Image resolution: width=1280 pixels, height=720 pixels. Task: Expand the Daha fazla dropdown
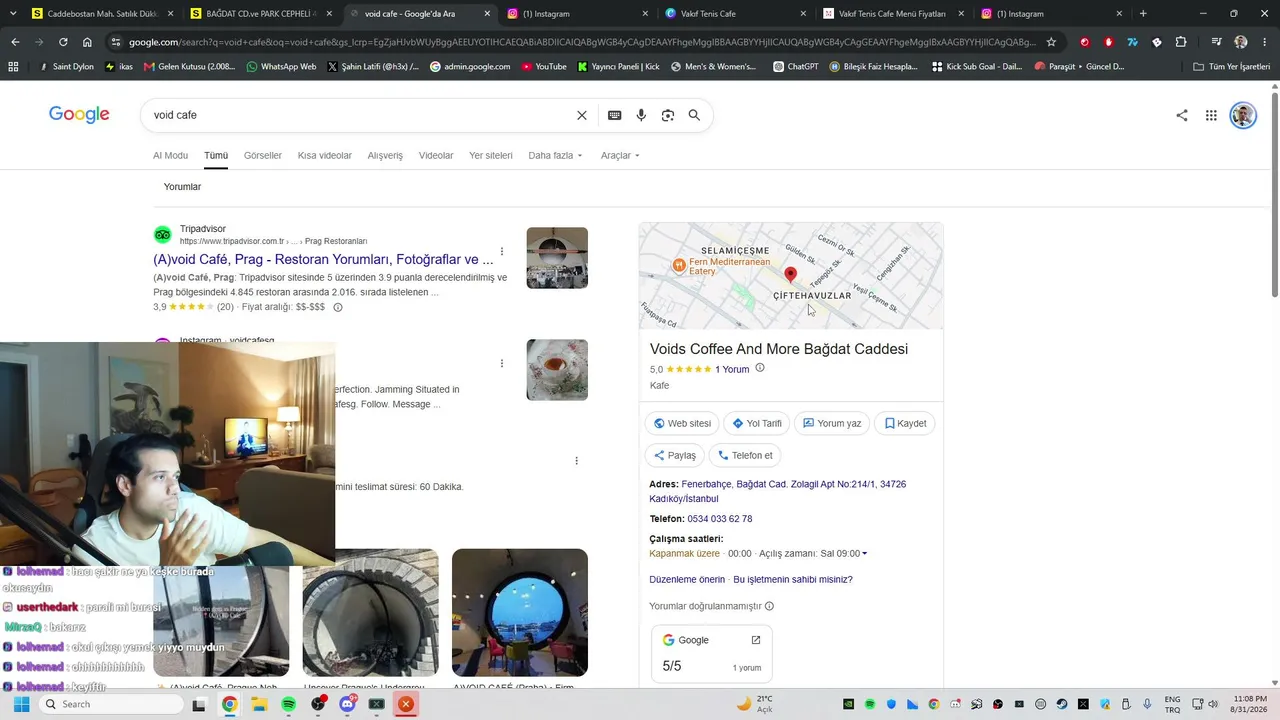tap(555, 156)
